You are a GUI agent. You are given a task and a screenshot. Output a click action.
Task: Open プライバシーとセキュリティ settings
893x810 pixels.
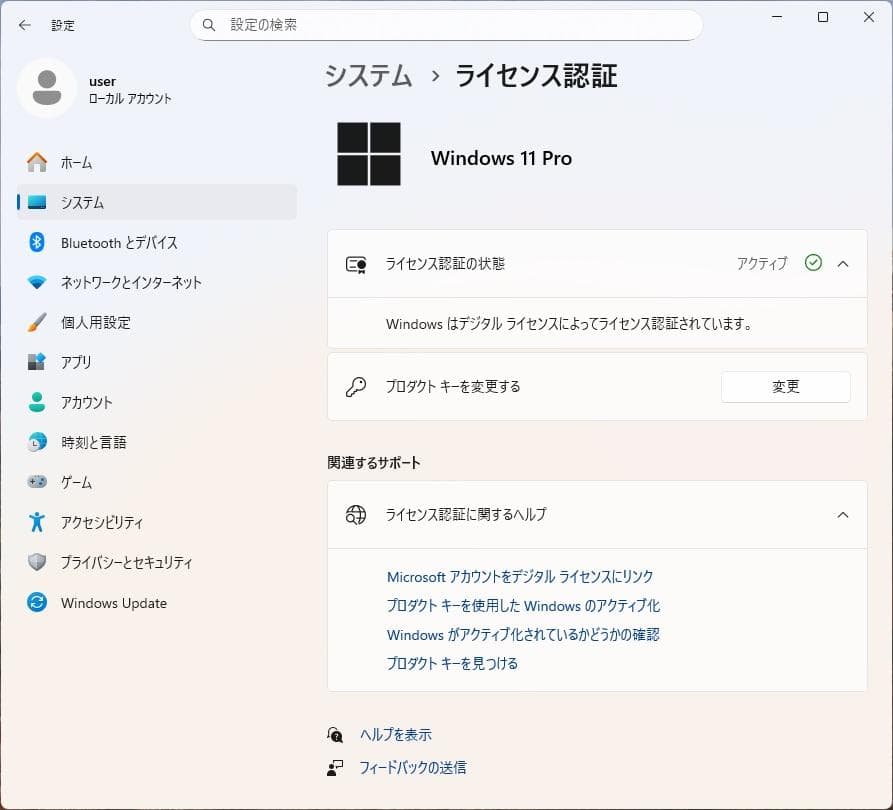(x=157, y=562)
